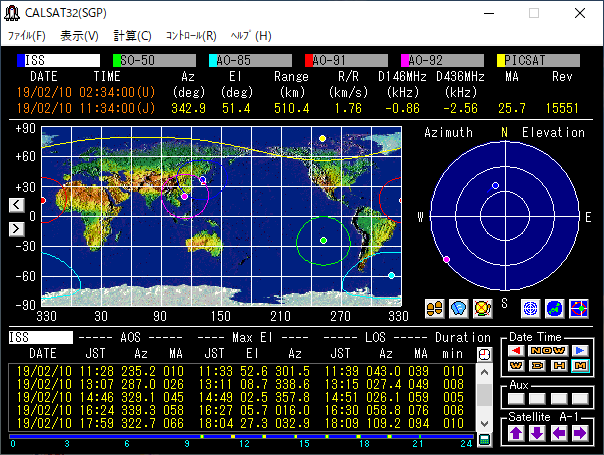Click the green SO-50 satellite marker on the map
This screenshot has width=604, height=455.
pos(324,240)
